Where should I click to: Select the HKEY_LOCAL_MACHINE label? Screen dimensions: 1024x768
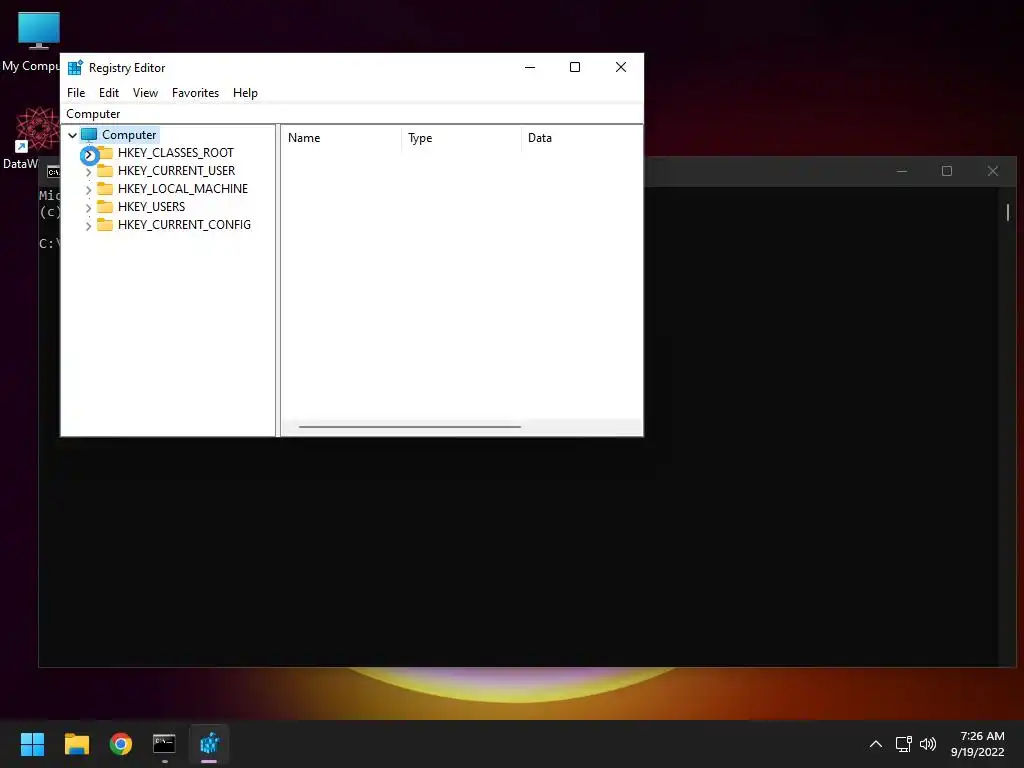(183, 189)
